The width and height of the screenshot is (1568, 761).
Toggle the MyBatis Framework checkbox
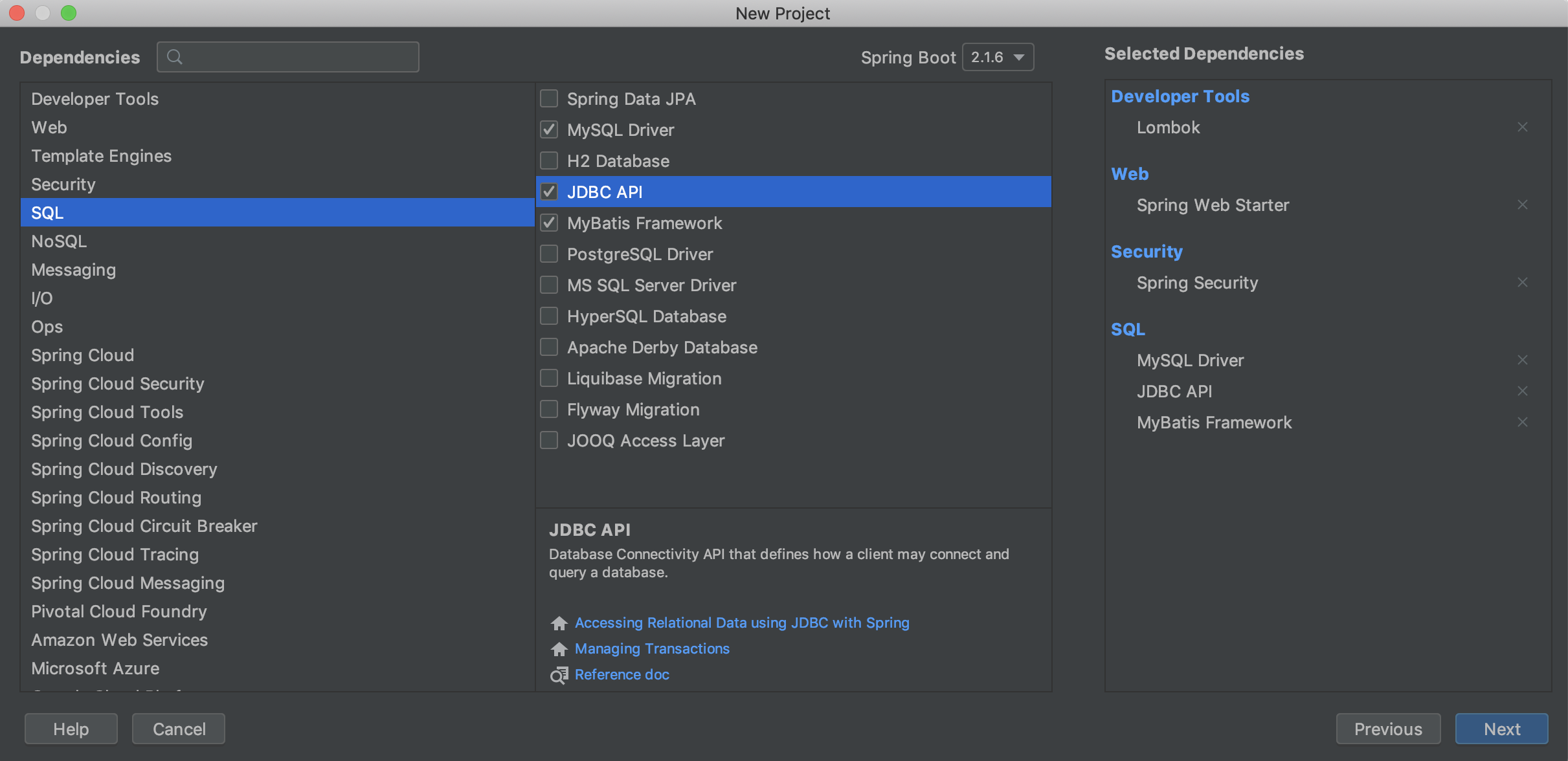pyautogui.click(x=549, y=222)
